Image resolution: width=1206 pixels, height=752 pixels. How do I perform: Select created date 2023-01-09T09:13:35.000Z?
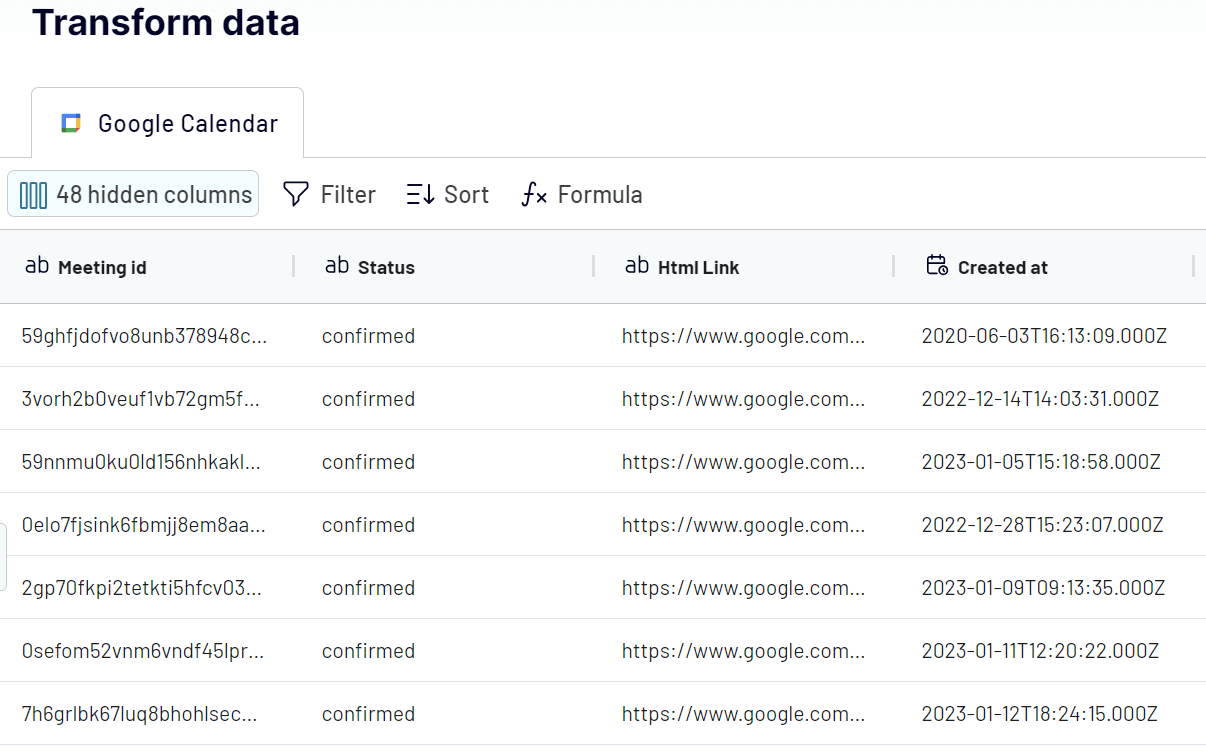pyautogui.click(x=1041, y=588)
